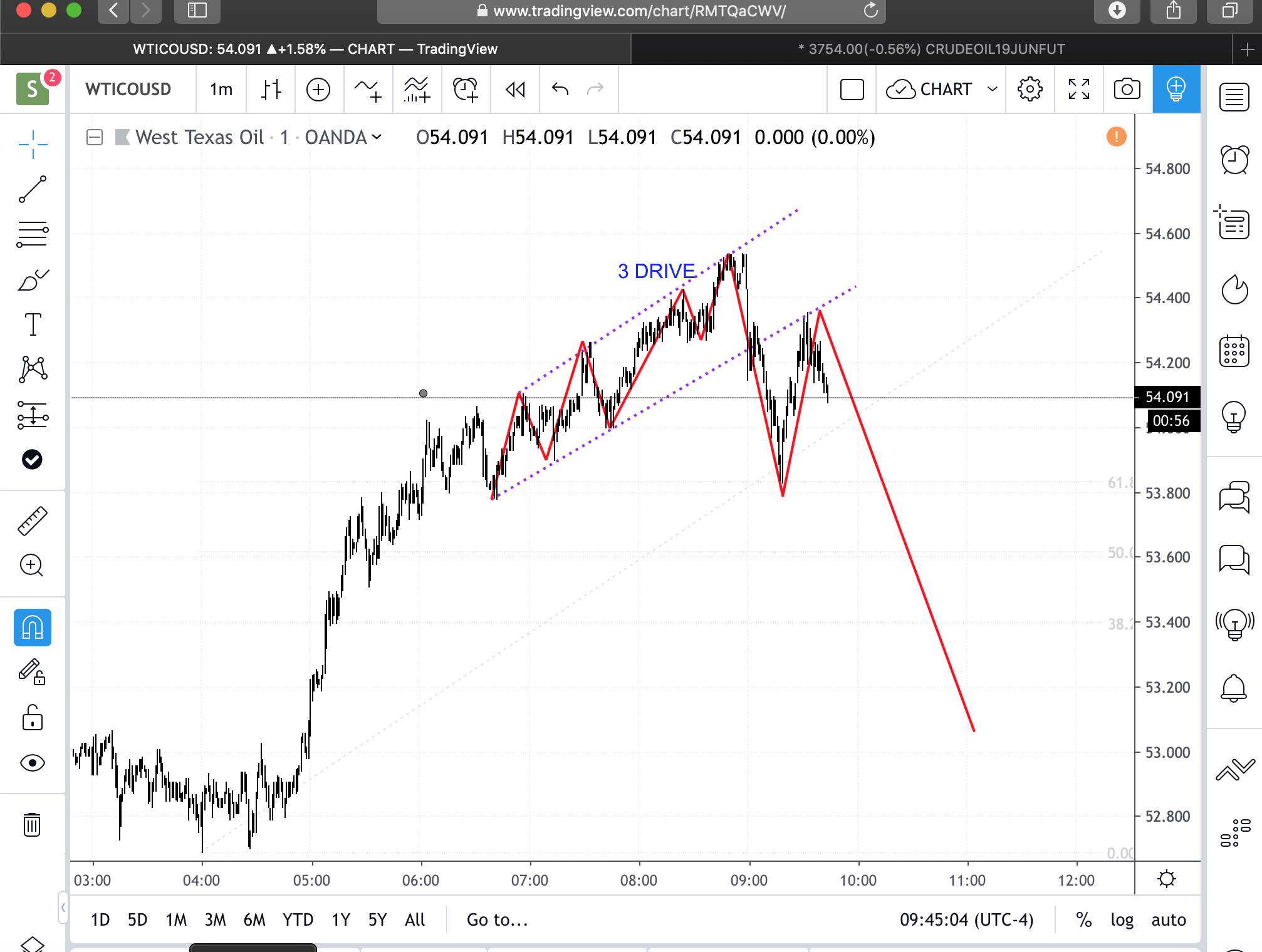Image resolution: width=1262 pixels, height=952 pixels.
Task: Open the economic calendar panel
Action: (1234, 350)
